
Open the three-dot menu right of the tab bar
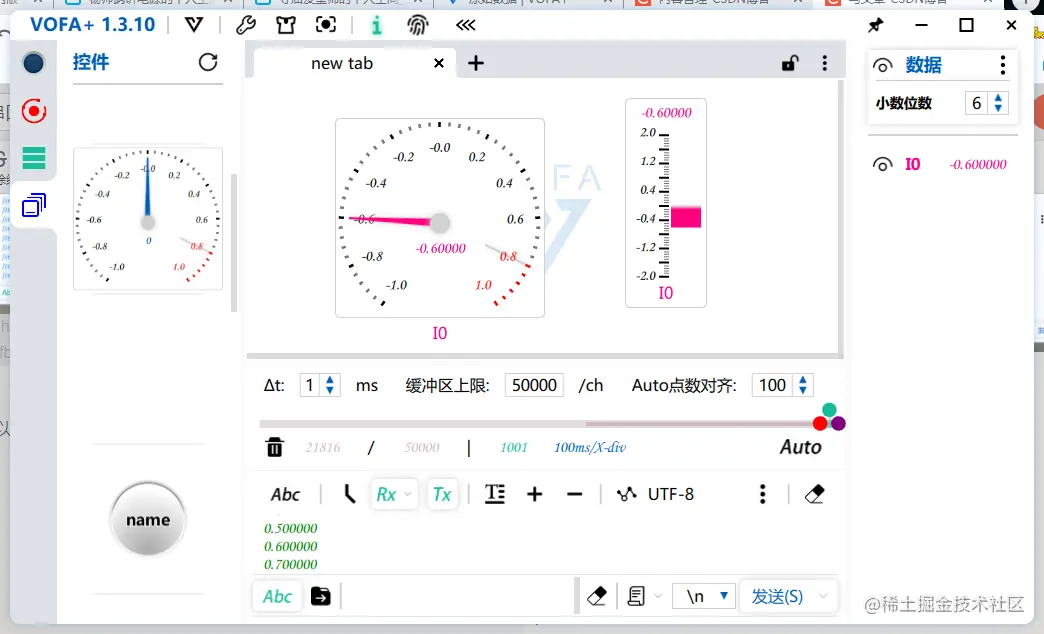(825, 63)
